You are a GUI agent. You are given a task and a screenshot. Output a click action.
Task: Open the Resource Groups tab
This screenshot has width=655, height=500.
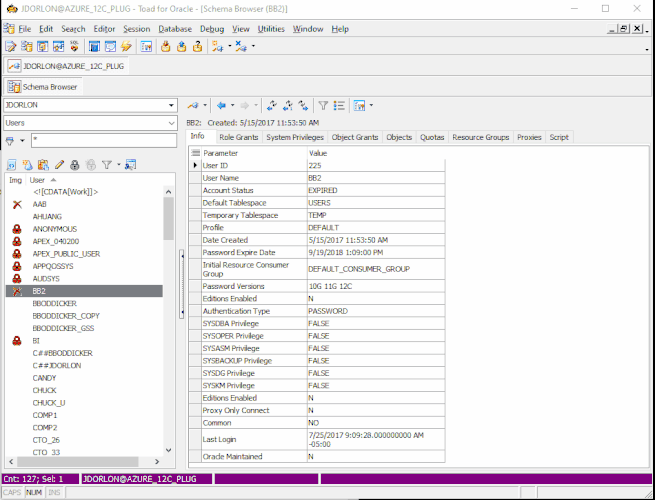tap(480, 137)
